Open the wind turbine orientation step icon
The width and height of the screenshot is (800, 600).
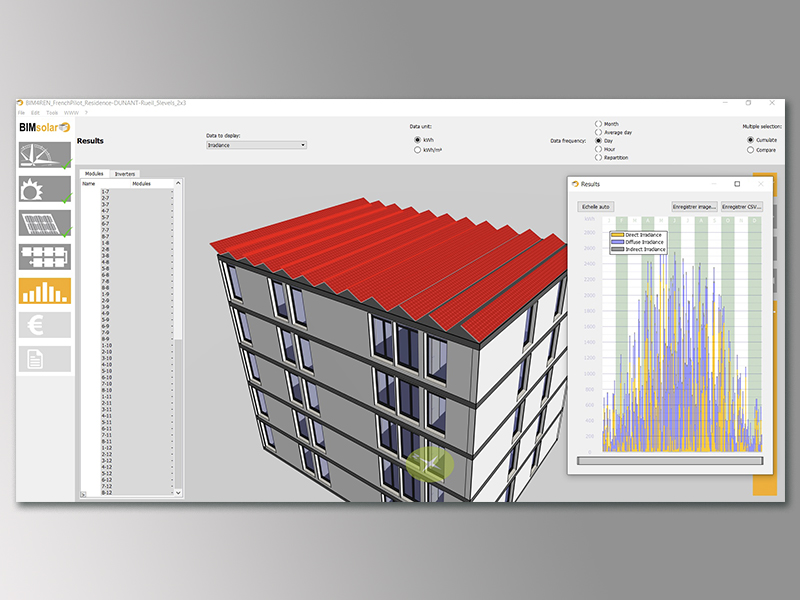45,156
